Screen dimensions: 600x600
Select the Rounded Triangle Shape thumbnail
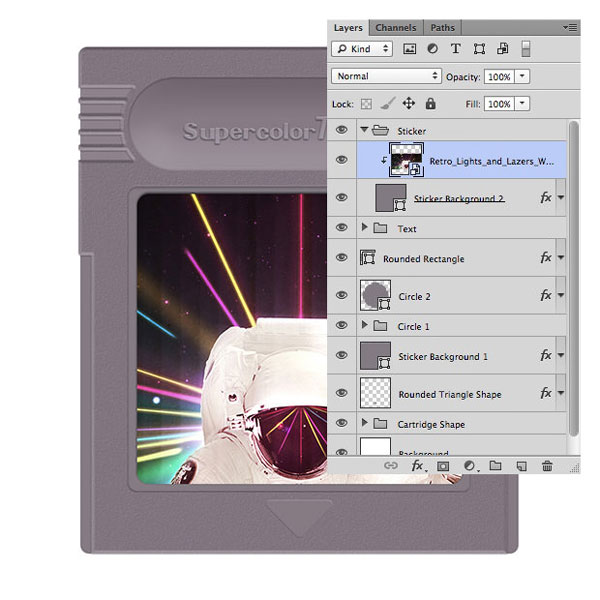pyautogui.click(x=375, y=393)
